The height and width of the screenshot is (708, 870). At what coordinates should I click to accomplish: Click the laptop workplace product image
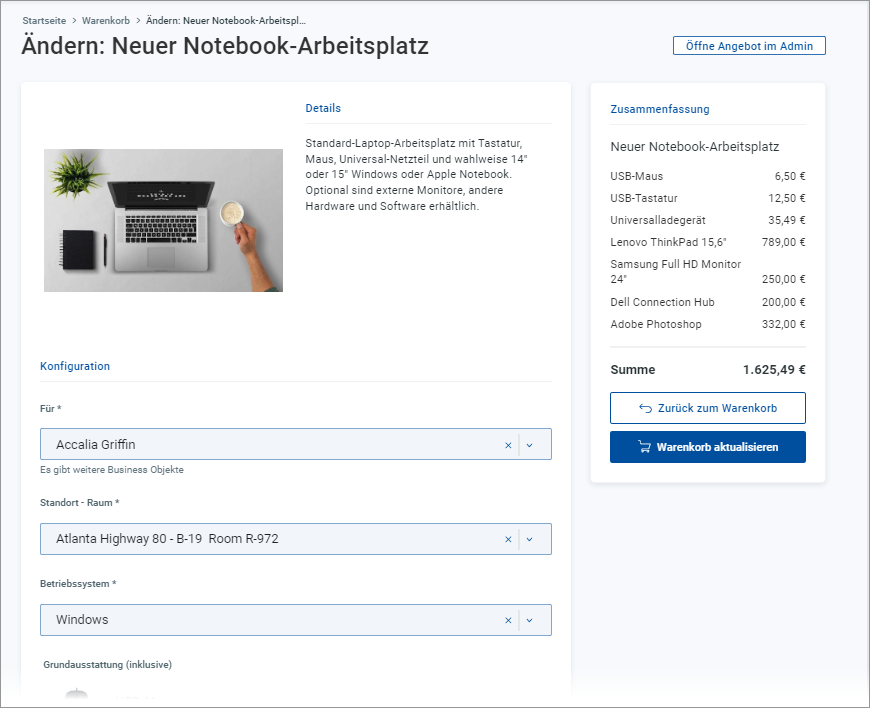pos(163,221)
